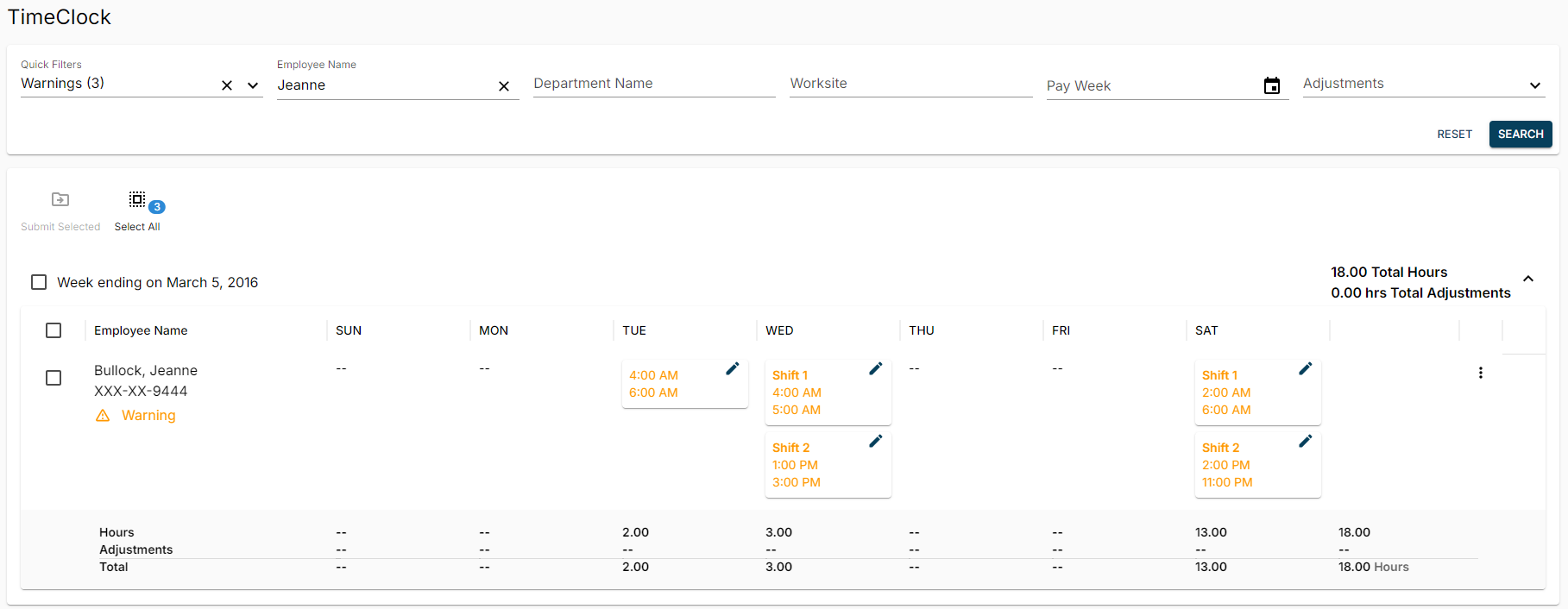Clear the Warnings quick filter
This screenshot has width=1568, height=609.
(227, 85)
